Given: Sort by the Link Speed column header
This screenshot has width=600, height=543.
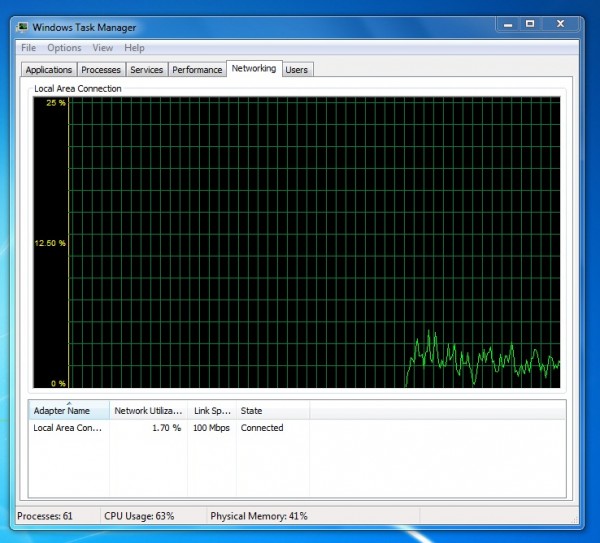Looking at the screenshot, I should click(x=212, y=411).
